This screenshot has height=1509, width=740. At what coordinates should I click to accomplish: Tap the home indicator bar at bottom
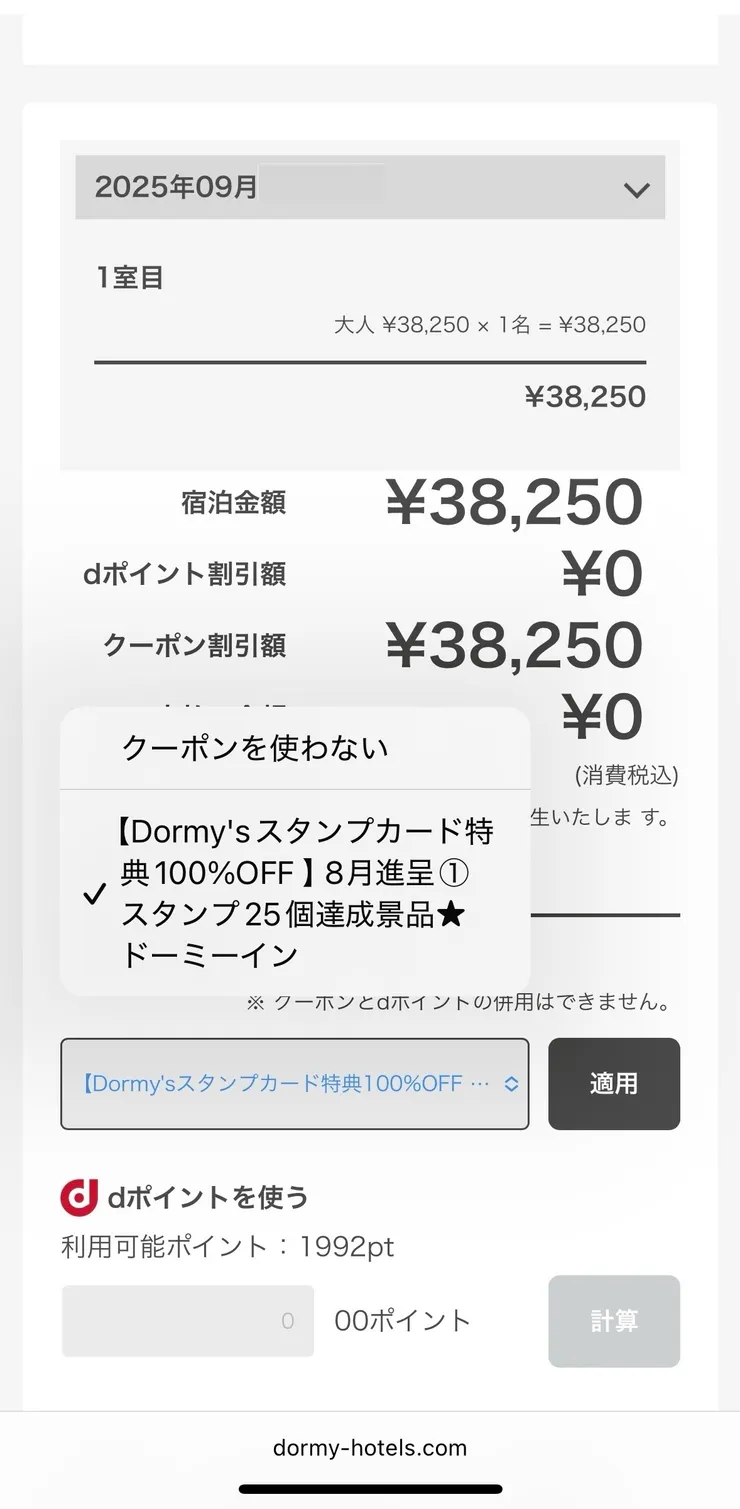[x=370, y=1489]
